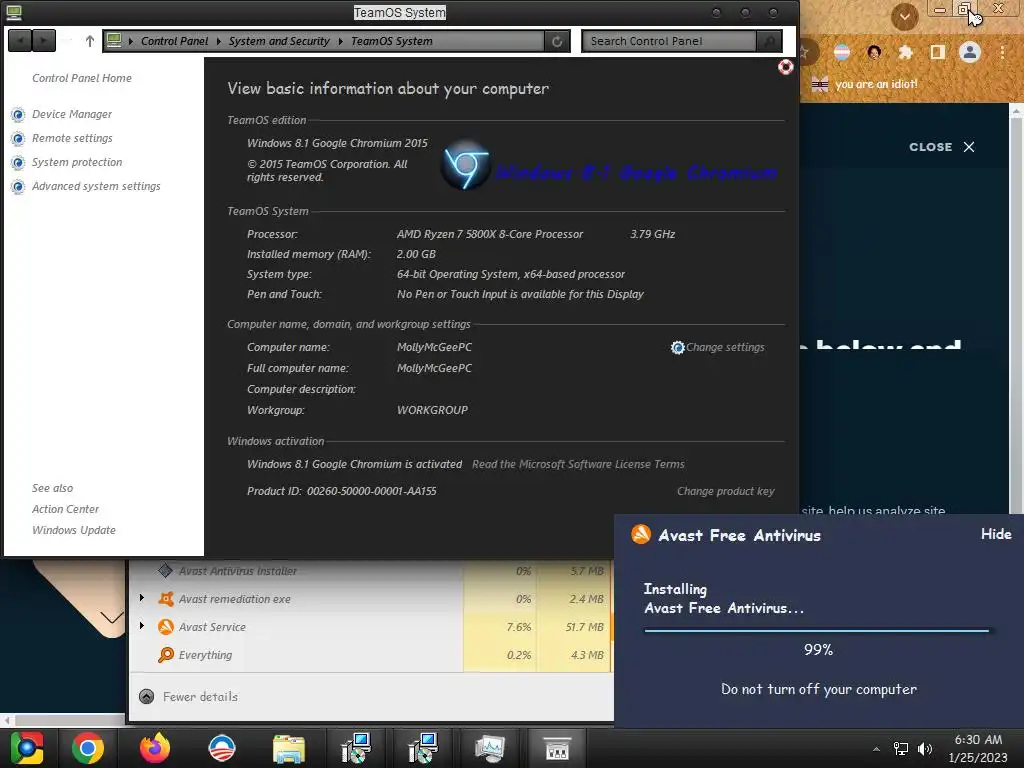Expand the Avast Service process row
1024x768 pixels.
coord(142,626)
